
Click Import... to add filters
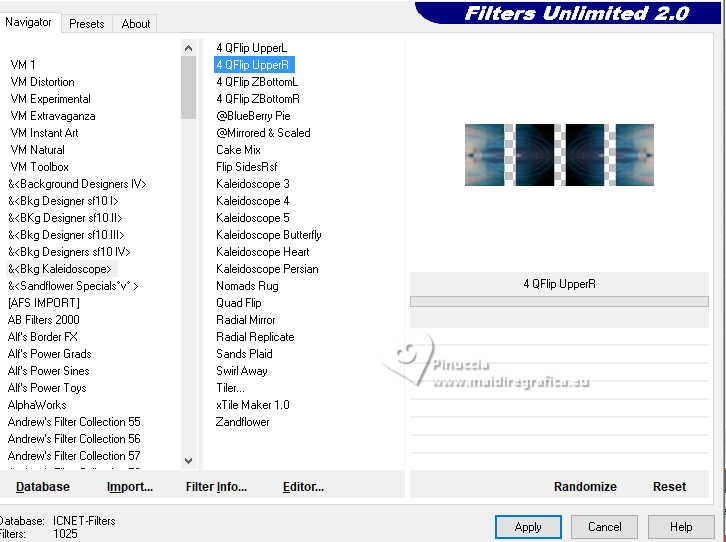(x=130, y=486)
